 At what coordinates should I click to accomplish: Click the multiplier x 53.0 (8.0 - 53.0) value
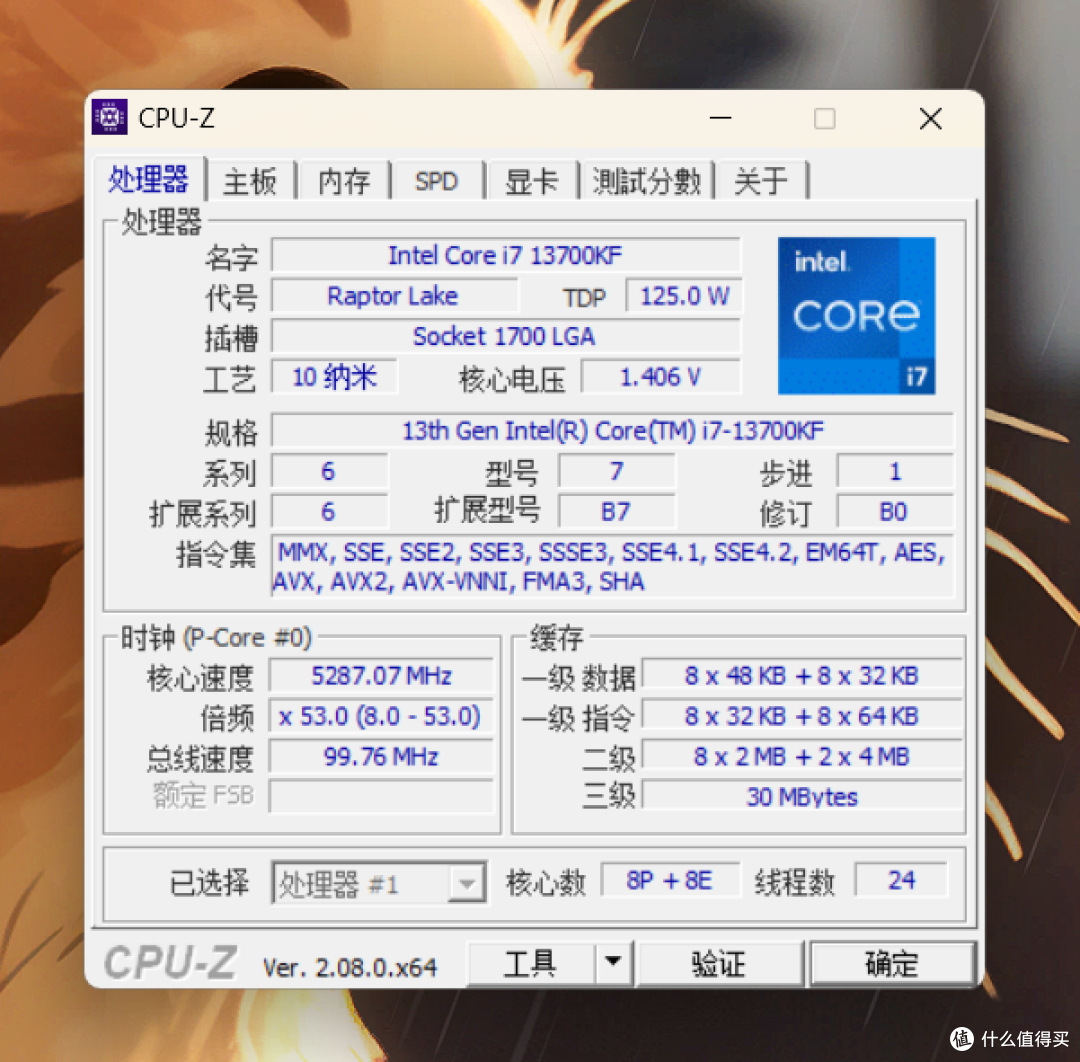(381, 716)
